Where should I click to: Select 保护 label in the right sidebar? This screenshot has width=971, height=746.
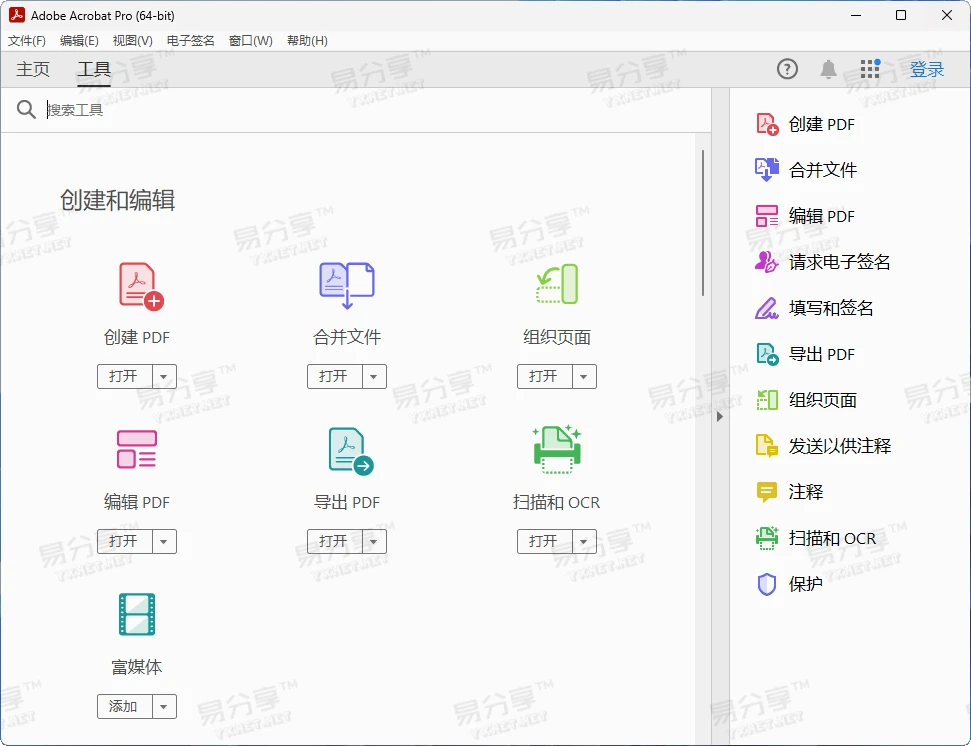[806, 584]
